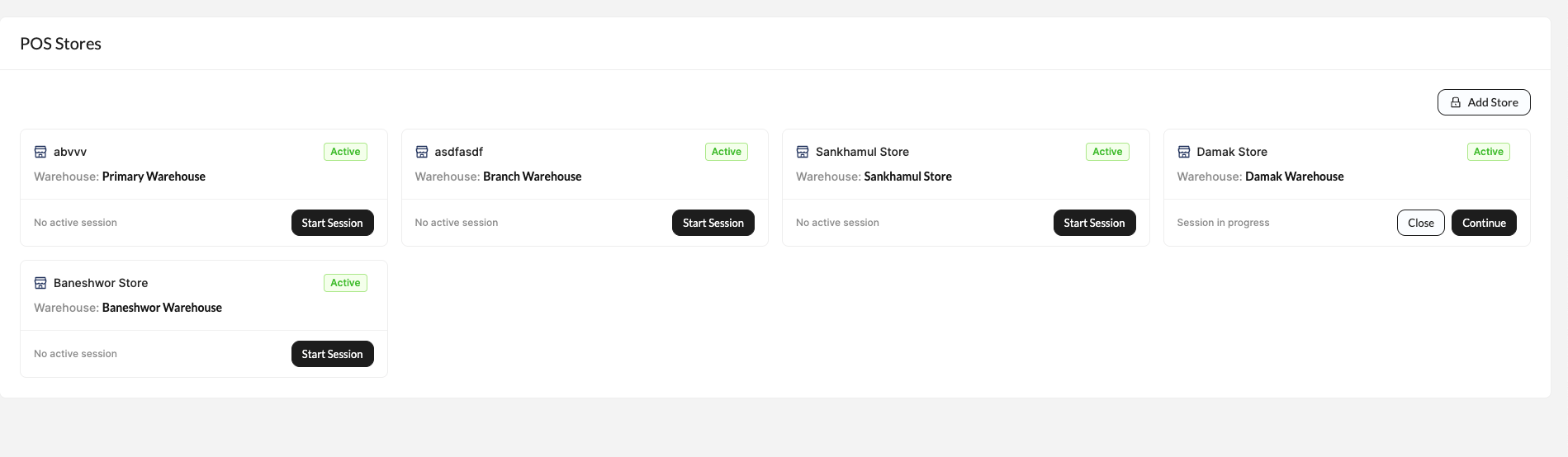Continue the Damak Store session
Image resolution: width=1568 pixels, height=457 pixels.
[x=1484, y=223]
